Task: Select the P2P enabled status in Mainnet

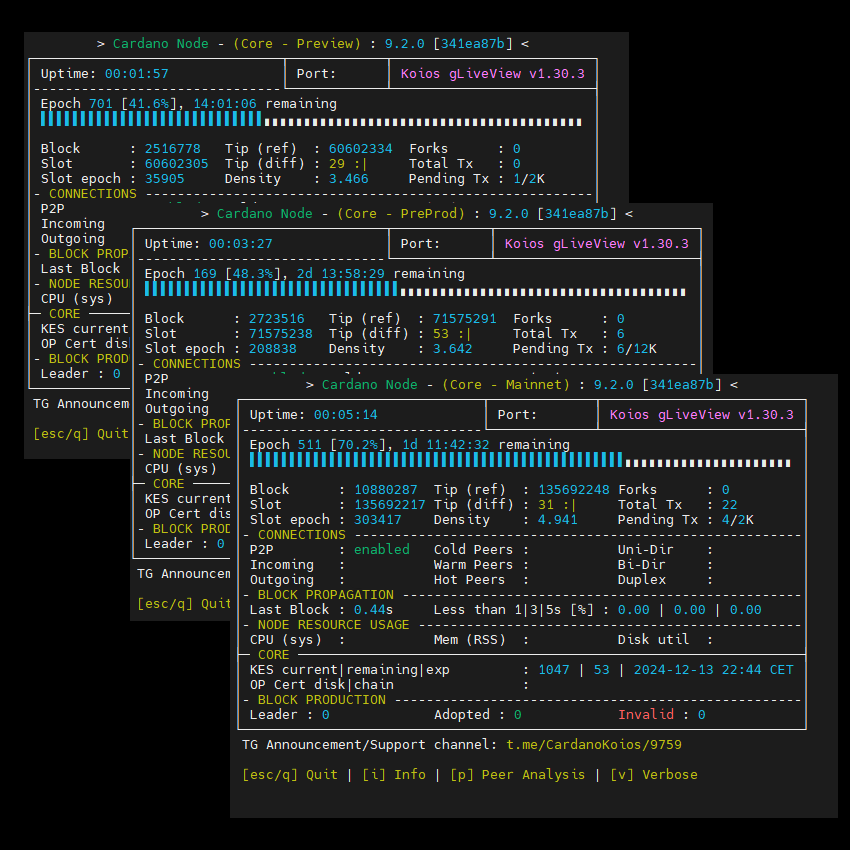Action: pos(382,550)
